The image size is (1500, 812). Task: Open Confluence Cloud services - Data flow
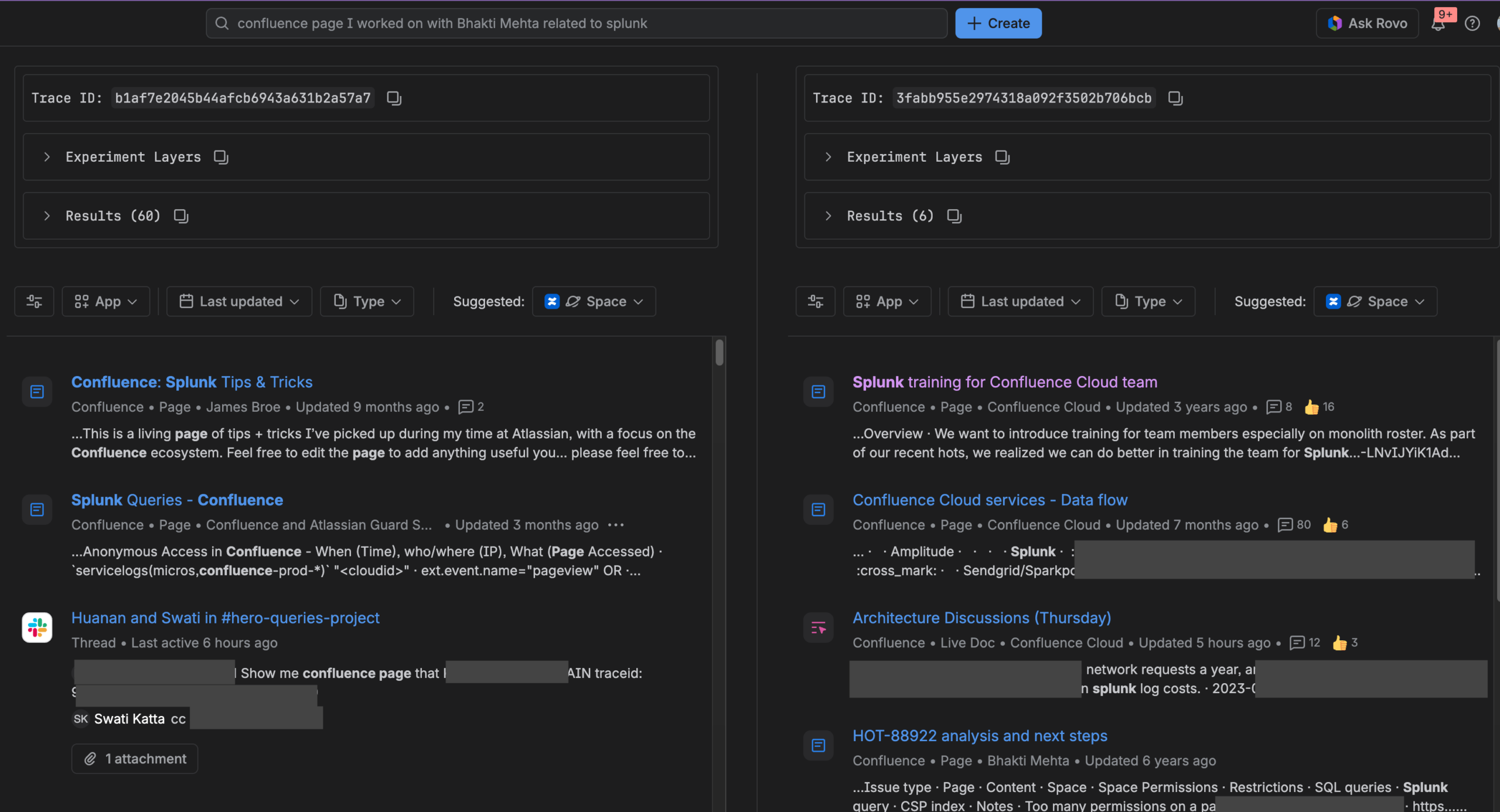click(x=990, y=500)
